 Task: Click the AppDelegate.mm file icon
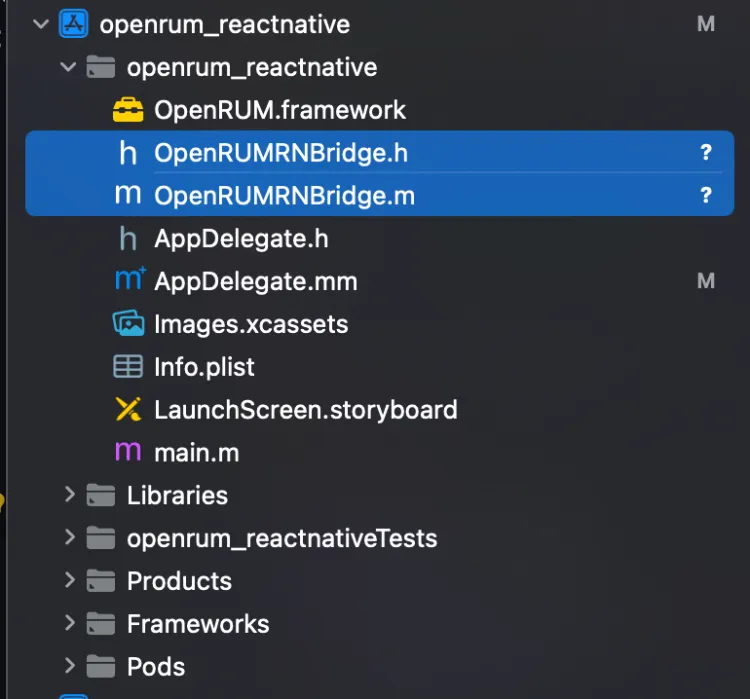pos(129,281)
